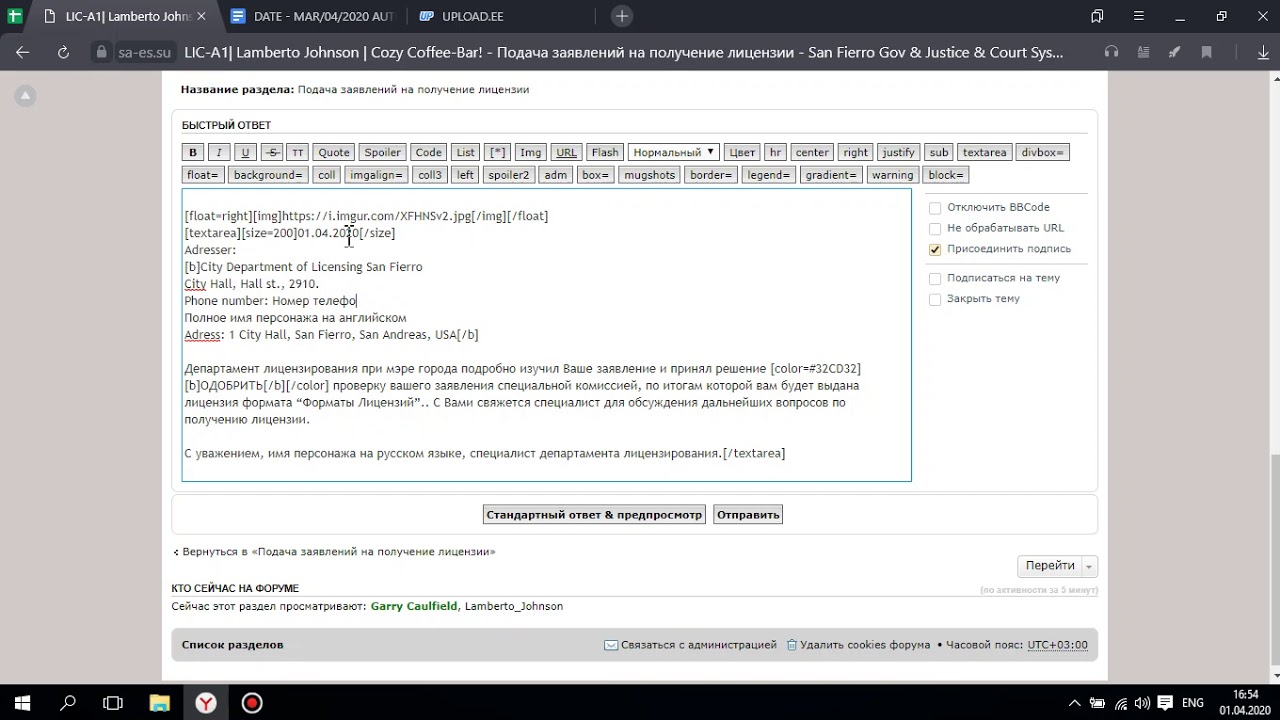Open Garry Caulfield user profile link
Viewport: 1280px width, 720px height.
[x=414, y=606]
